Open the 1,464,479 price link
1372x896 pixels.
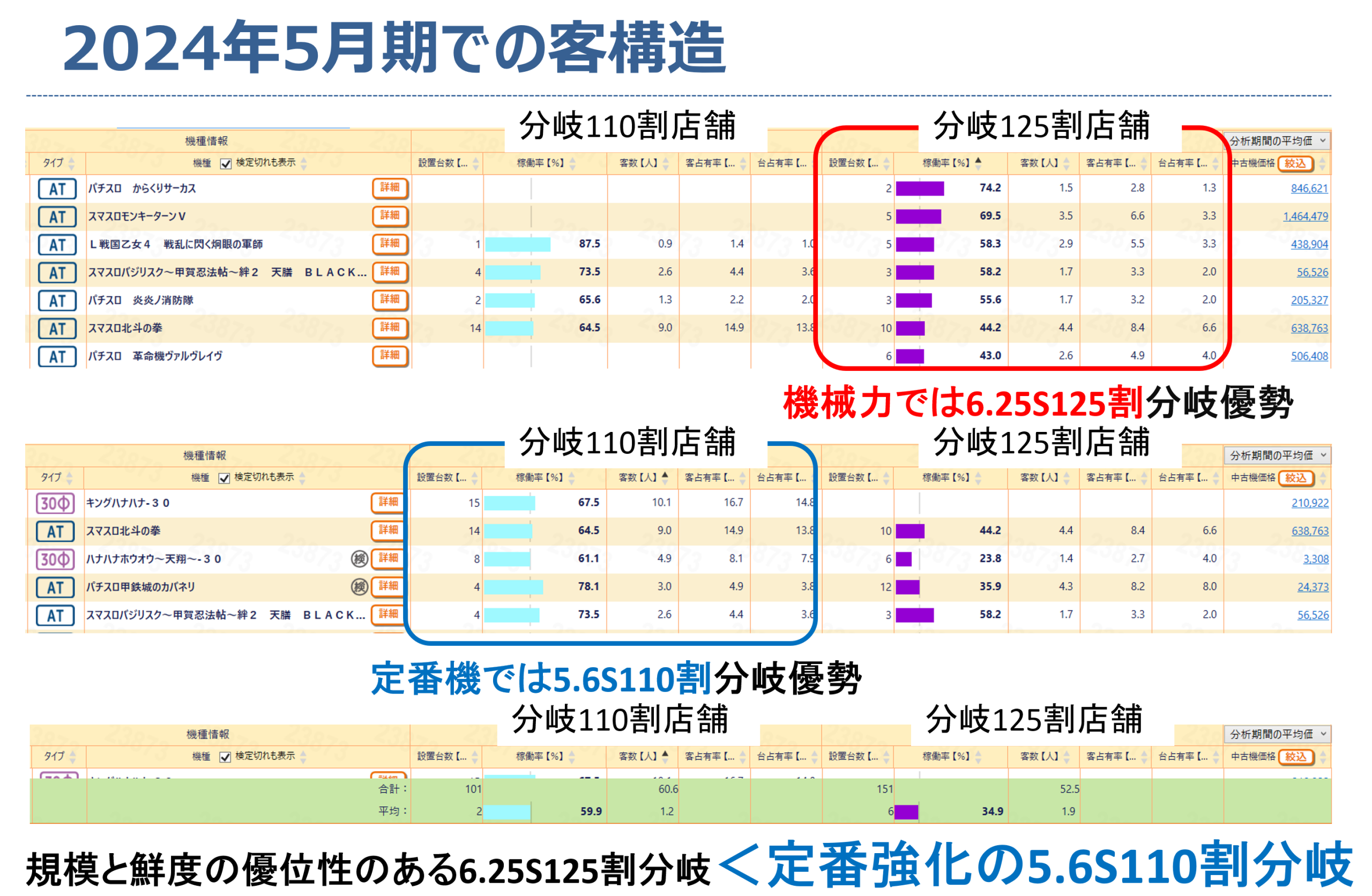tap(1306, 217)
